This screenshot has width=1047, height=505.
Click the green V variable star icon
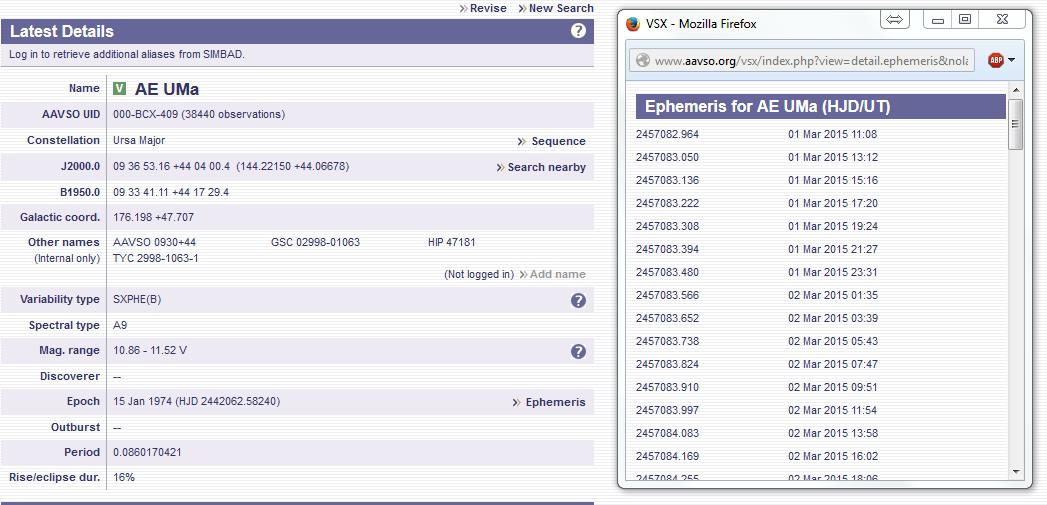[120, 89]
